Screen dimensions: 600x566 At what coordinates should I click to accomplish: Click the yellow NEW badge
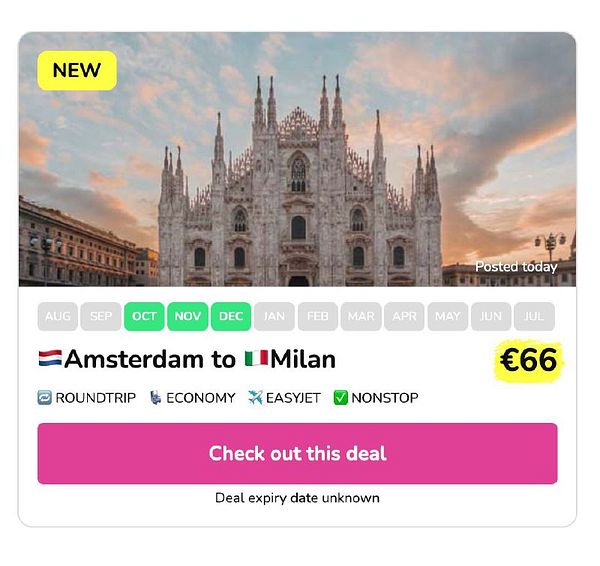77,70
